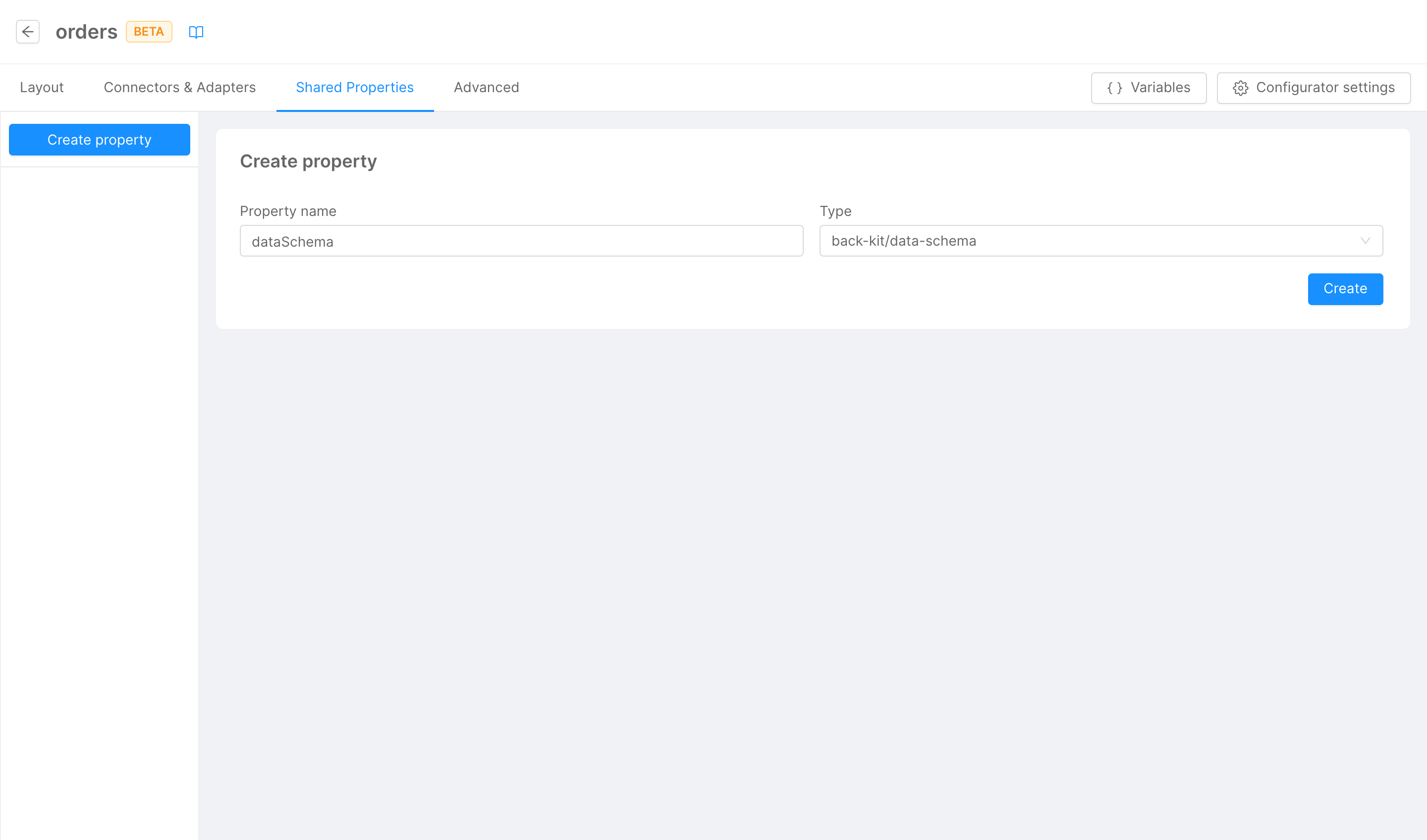The height and width of the screenshot is (840, 1427).
Task: Click the orders title in the header
Action: pos(86,31)
